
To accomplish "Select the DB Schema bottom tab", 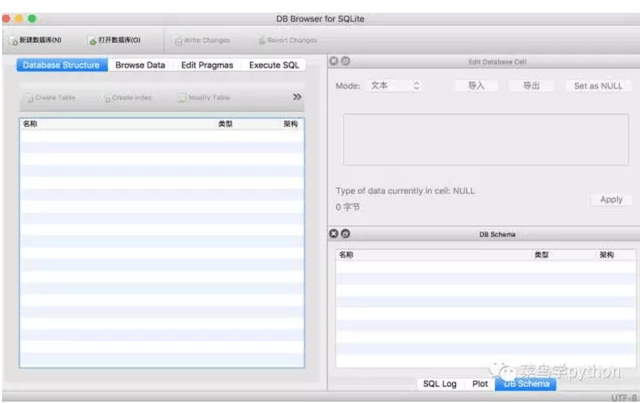I will [526, 384].
